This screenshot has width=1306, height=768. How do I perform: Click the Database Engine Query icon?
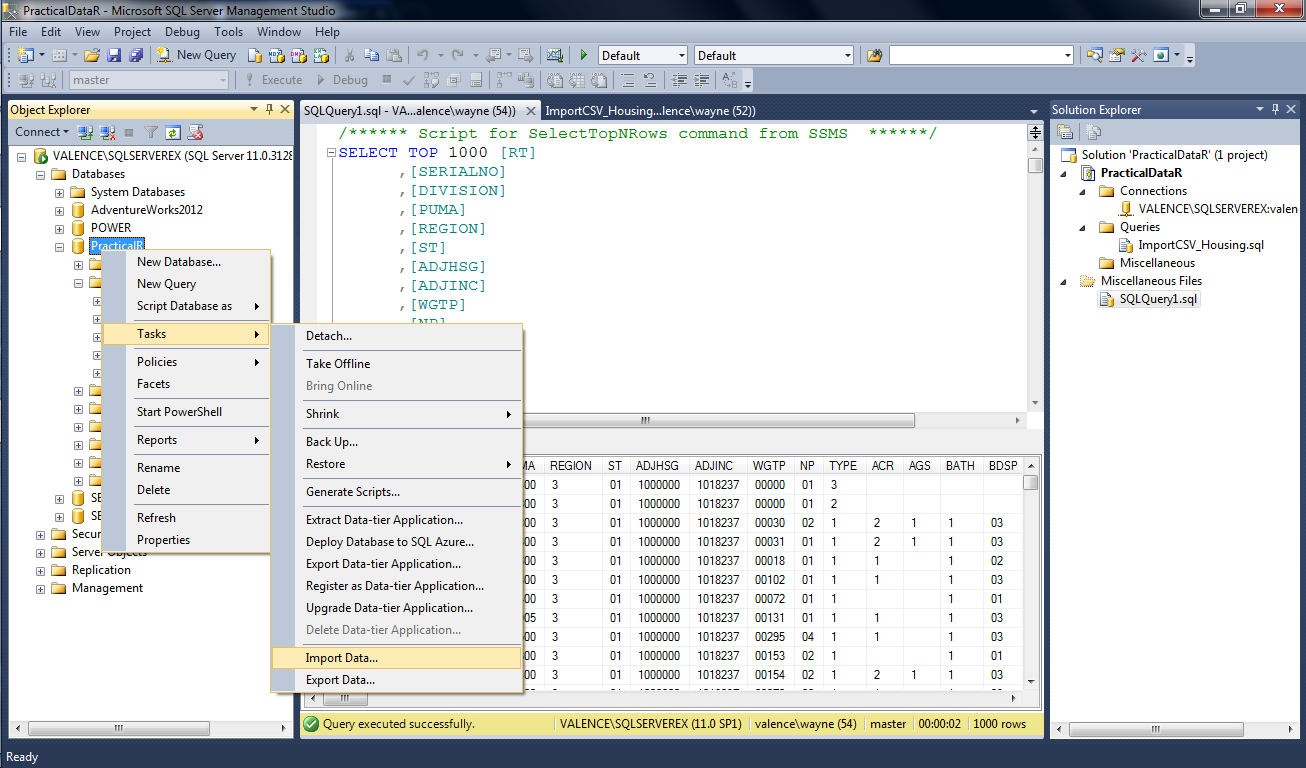coord(255,55)
